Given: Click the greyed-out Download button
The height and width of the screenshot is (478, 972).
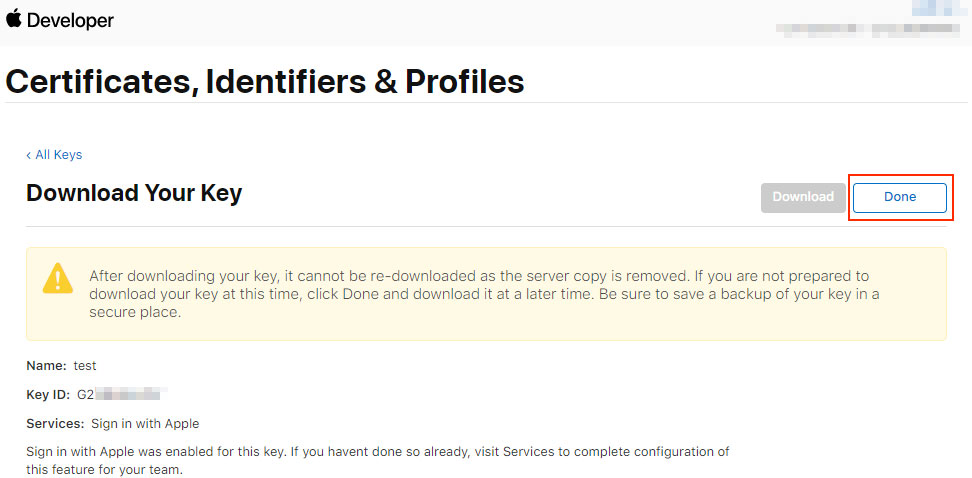Looking at the screenshot, I should click(x=803, y=197).
